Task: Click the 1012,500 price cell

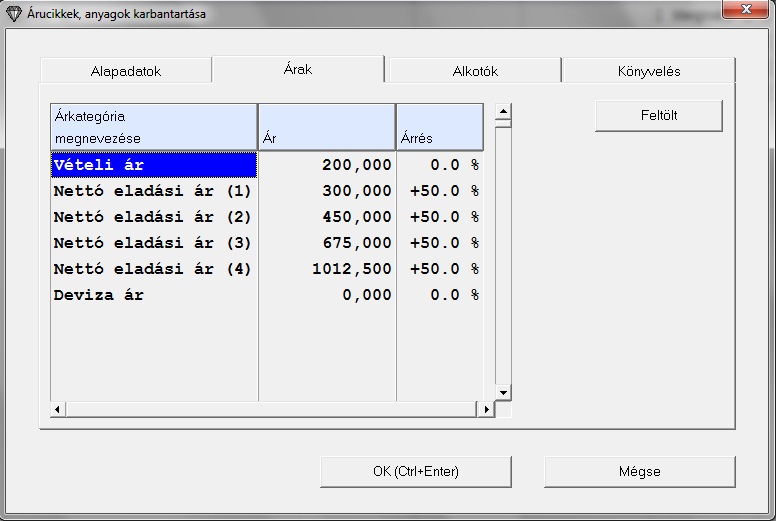Action: tap(327, 269)
